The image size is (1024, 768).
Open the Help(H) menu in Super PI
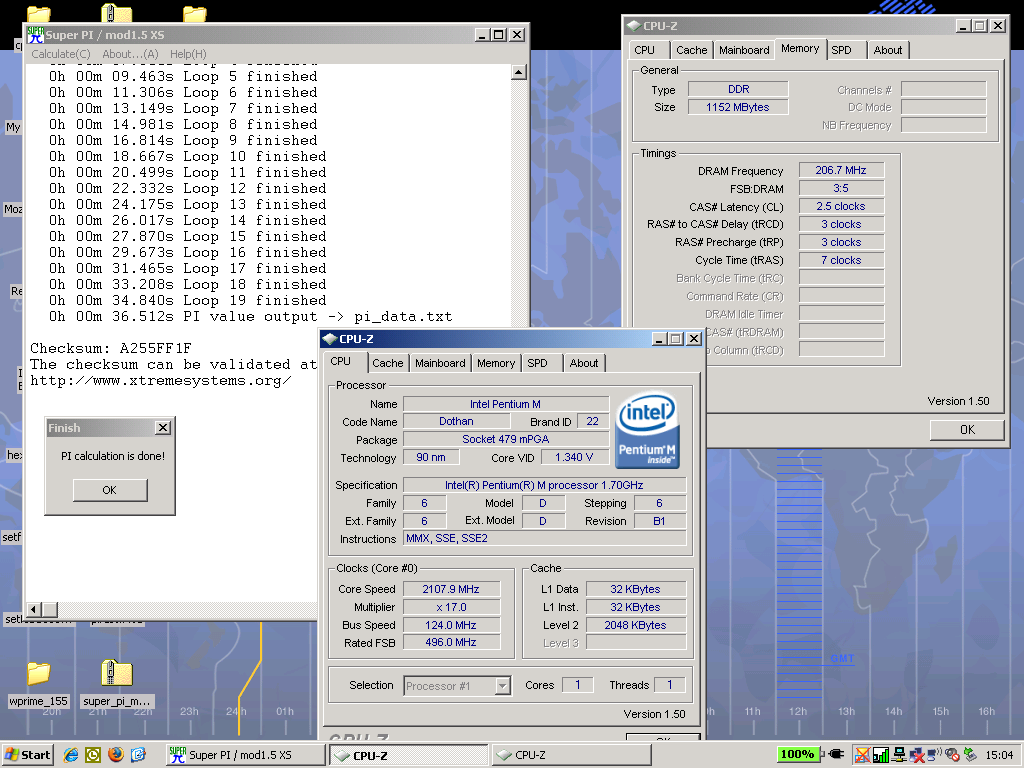tap(188, 54)
